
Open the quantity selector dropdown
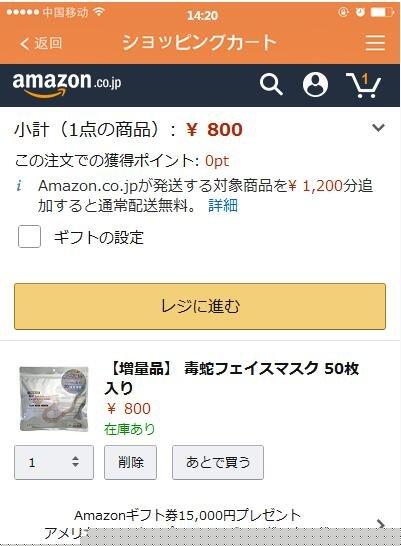pyautogui.click(x=54, y=462)
